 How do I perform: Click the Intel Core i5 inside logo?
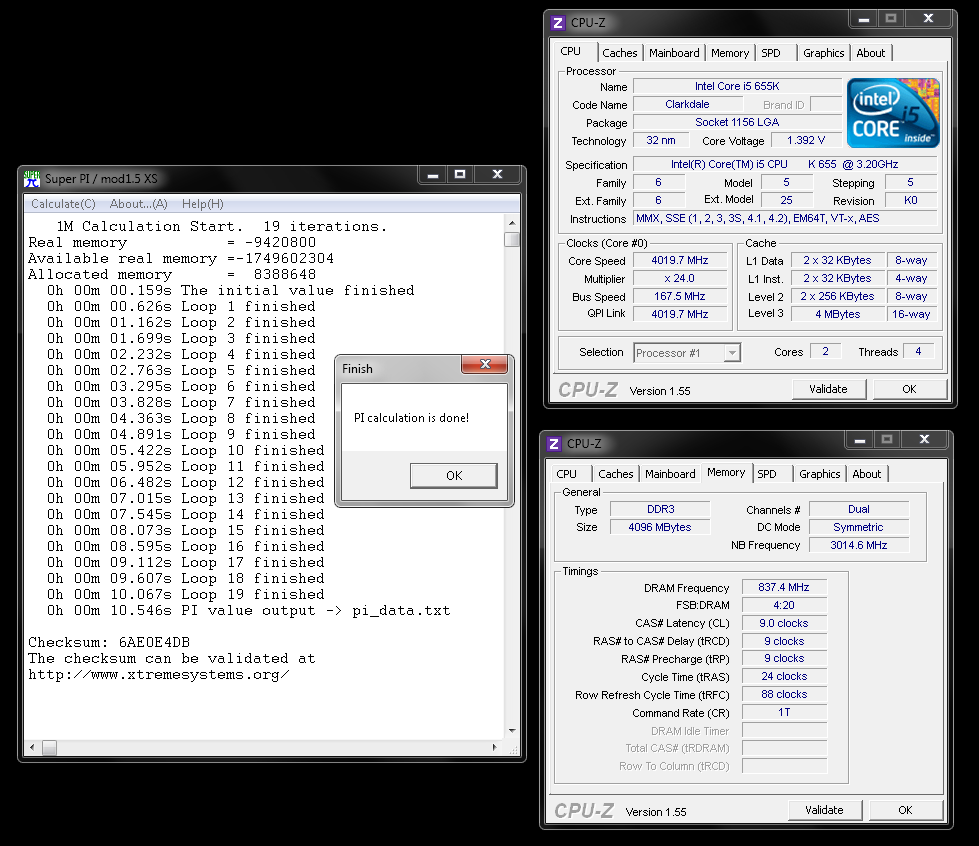[x=893, y=113]
